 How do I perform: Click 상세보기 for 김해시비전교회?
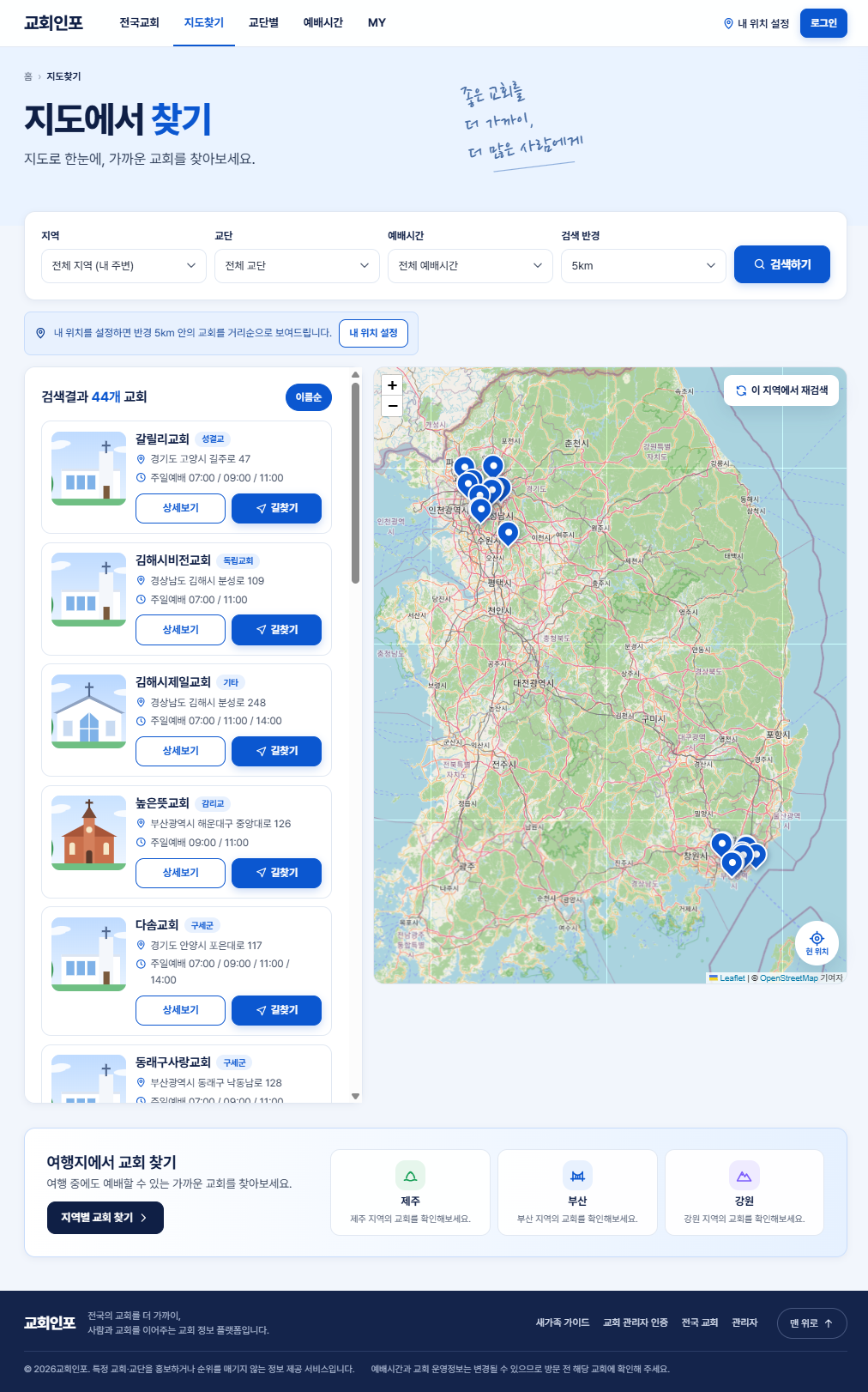(x=180, y=630)
